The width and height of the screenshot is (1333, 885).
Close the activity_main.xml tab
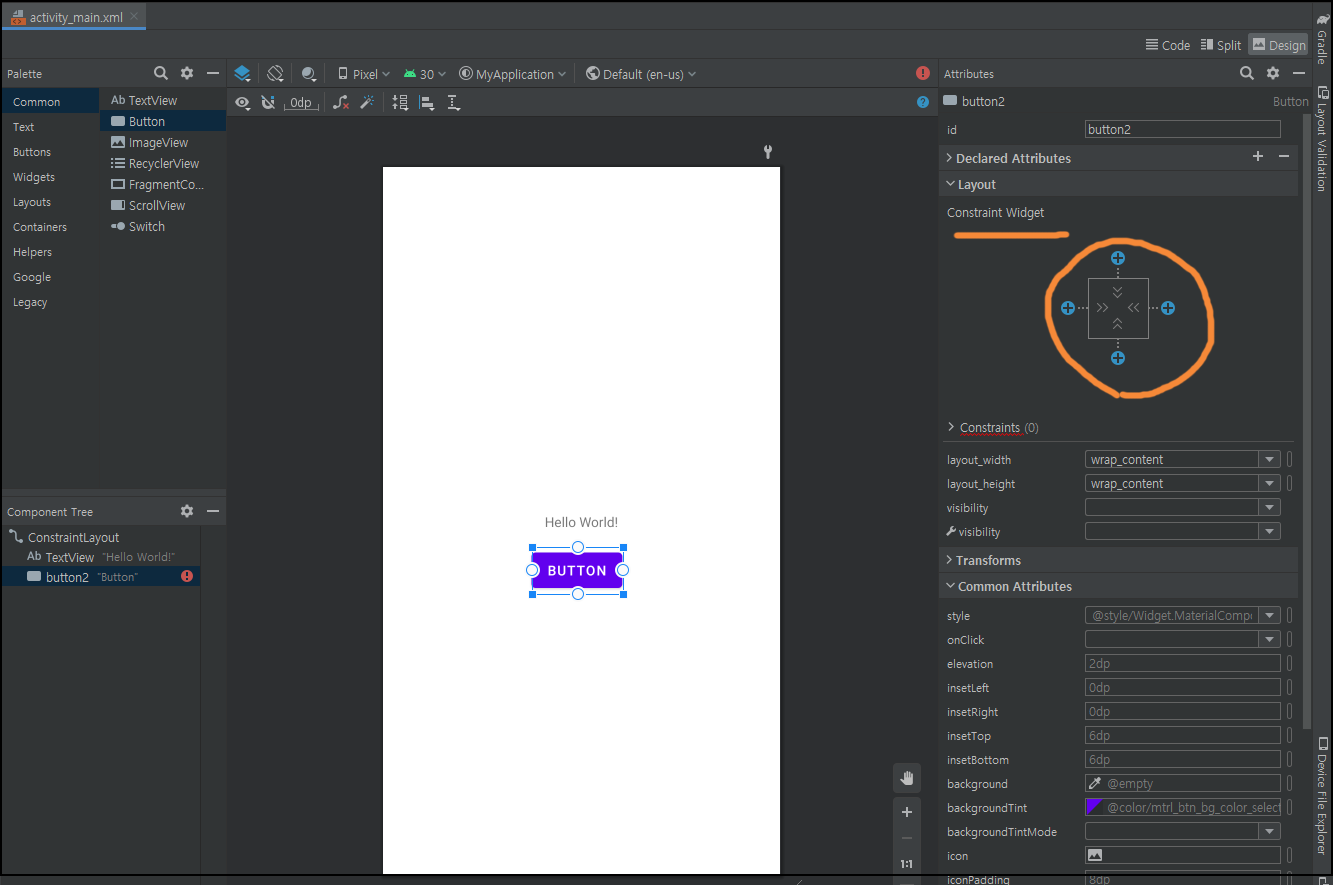134,17
